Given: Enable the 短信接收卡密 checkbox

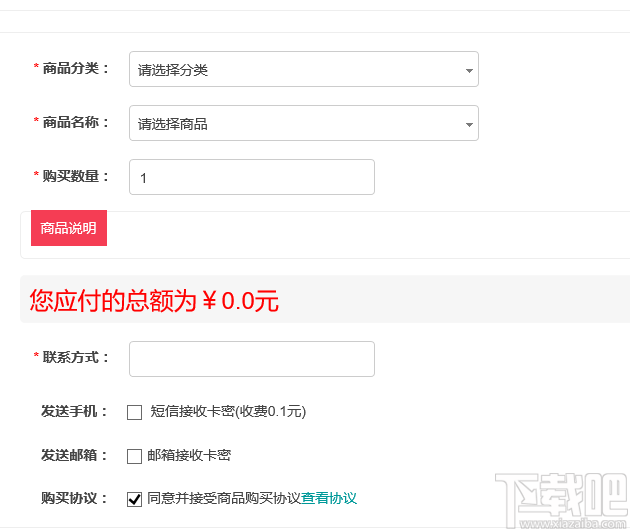Looking at the screenshot, I should point(135,412).
